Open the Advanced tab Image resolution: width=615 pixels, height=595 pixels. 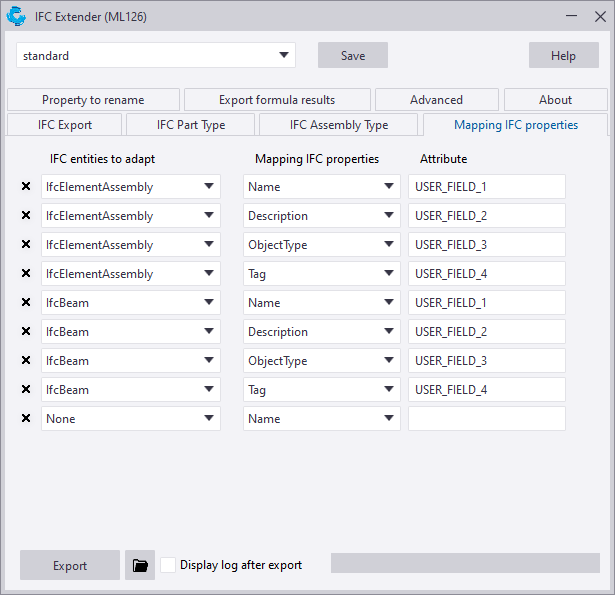pos(437,100)
